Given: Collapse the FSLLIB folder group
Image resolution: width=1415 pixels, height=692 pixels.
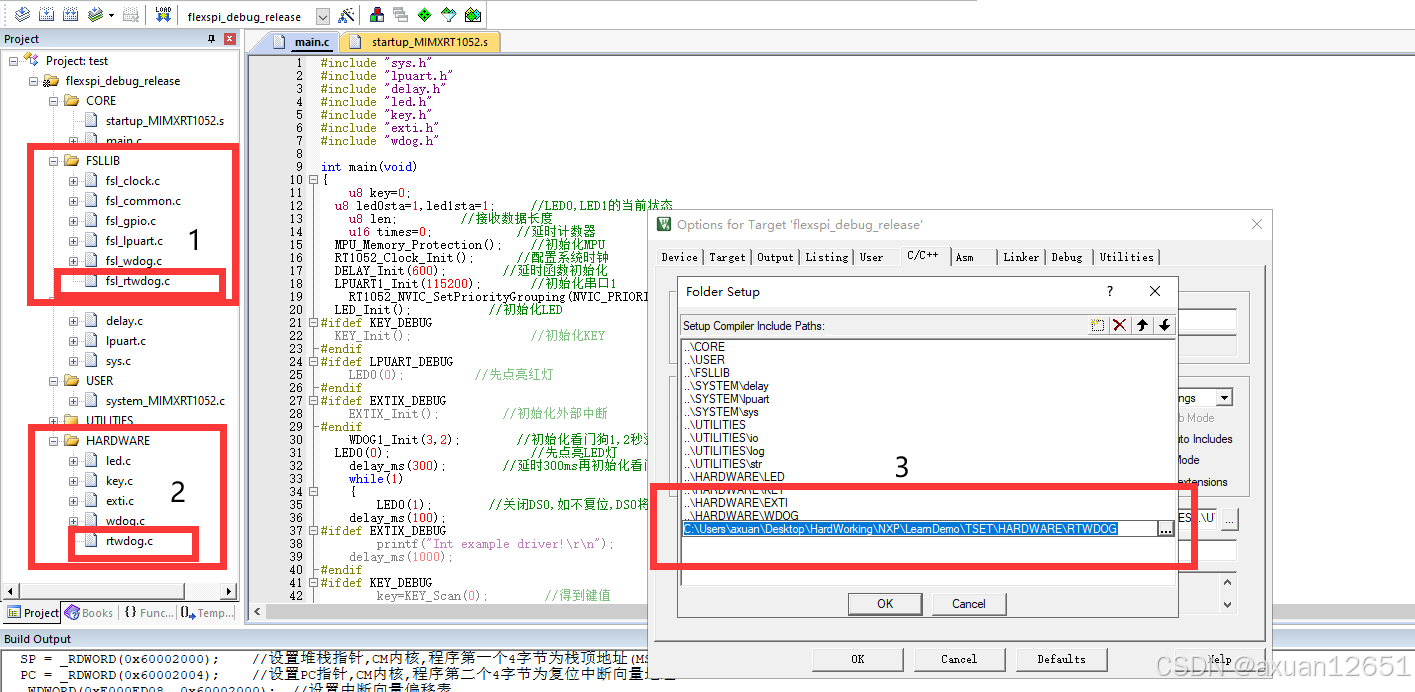Looking at the screenshot, I should (54, 161).
